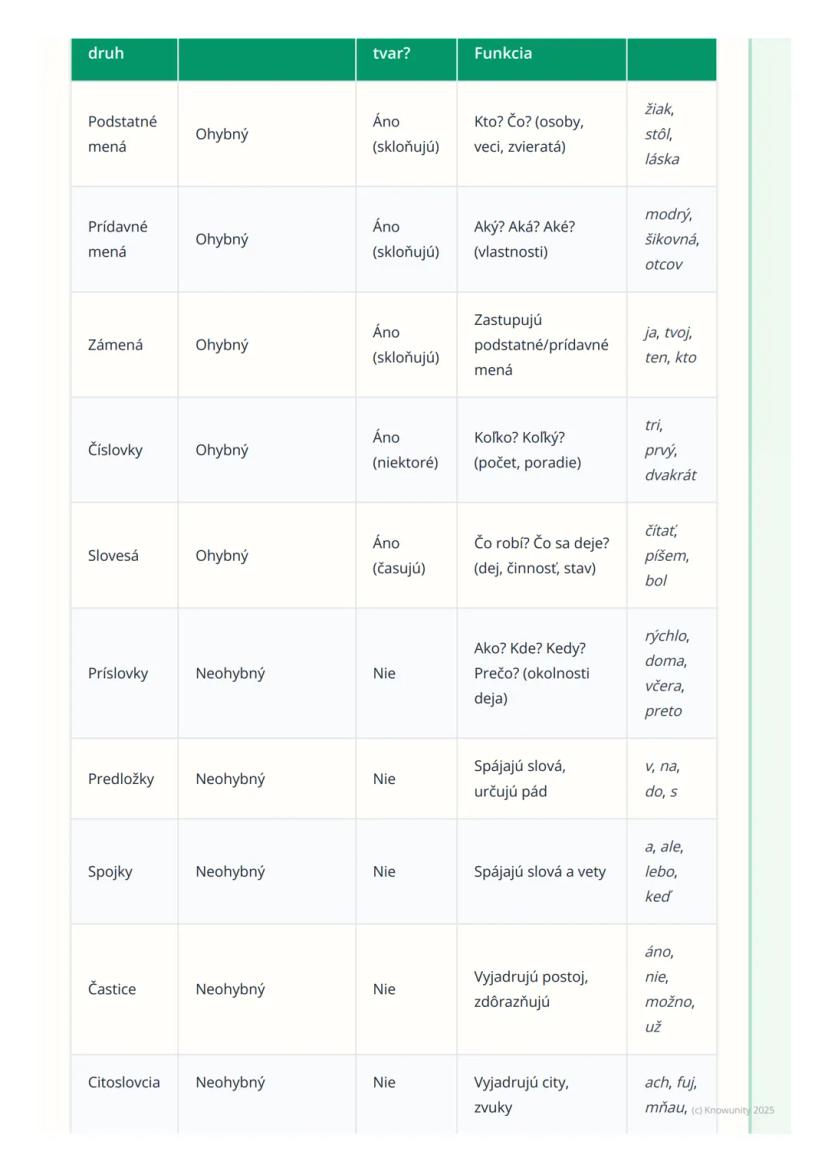Select the "Prídavné mená" cell
828x1171 pixels.
click(x=118, y=239)
